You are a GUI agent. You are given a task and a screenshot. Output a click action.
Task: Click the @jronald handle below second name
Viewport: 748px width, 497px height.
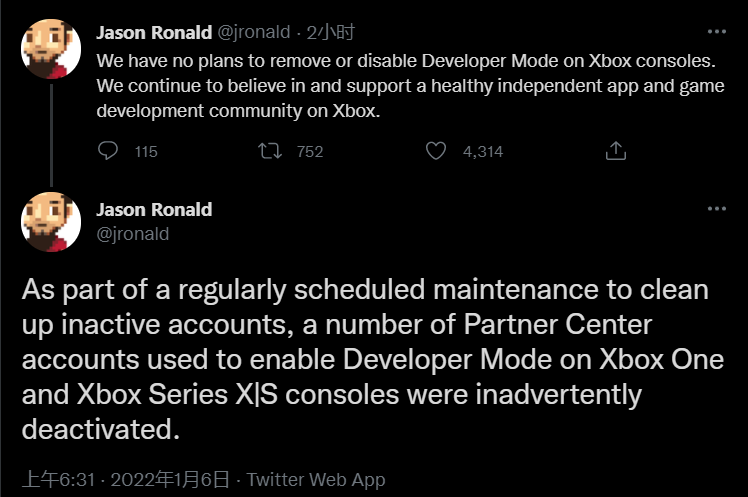(x=133, y=234)
